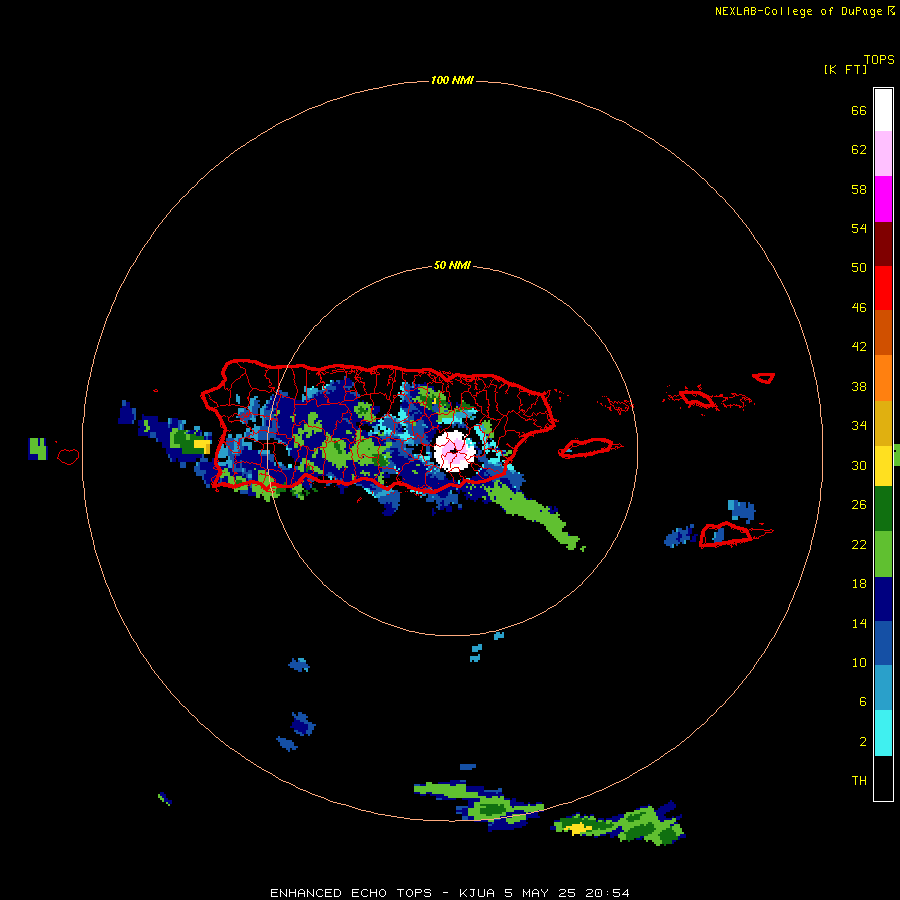Click the legend value 30
Screen dimensions: 900x900
point(859,465)
